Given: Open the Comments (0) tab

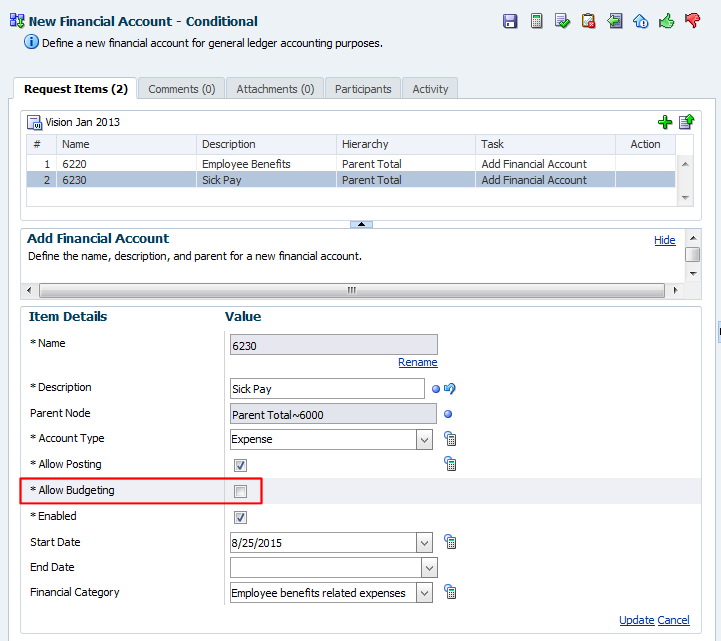Looking at the screenshot, I should point(182,89).
